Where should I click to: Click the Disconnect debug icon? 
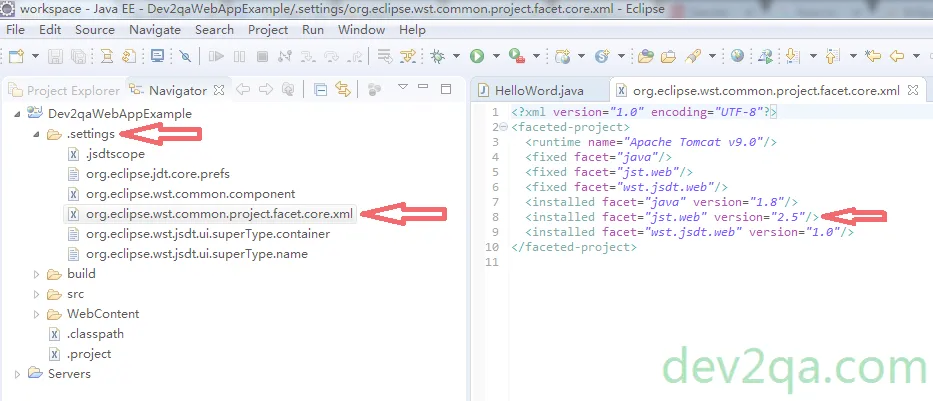(285, 57)
